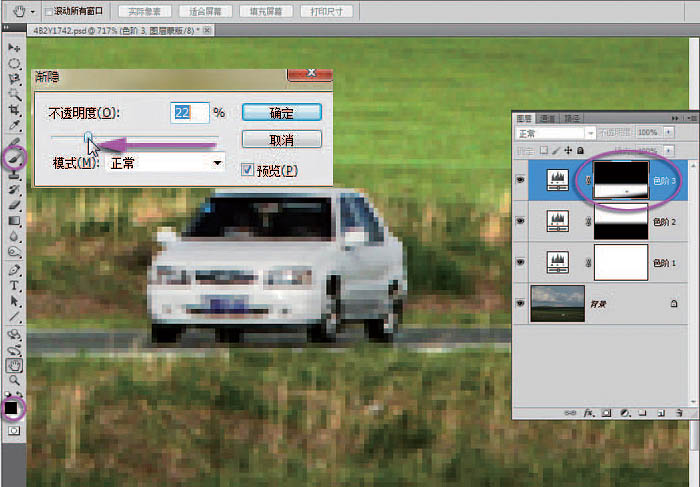Click the delete layer trash icon

click(x=678, y=412)
